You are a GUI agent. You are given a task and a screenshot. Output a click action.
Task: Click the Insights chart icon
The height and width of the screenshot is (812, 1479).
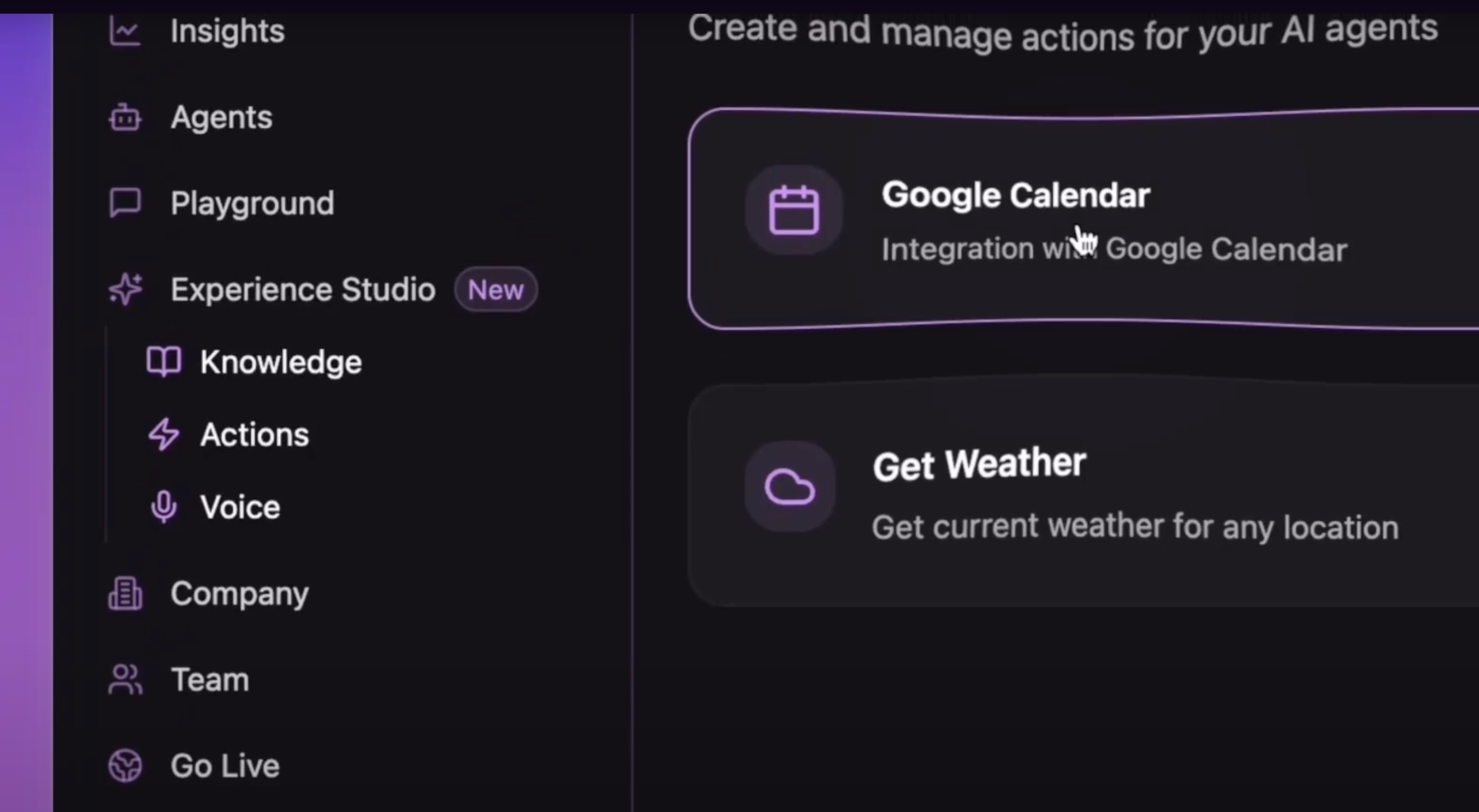point(125,32)
